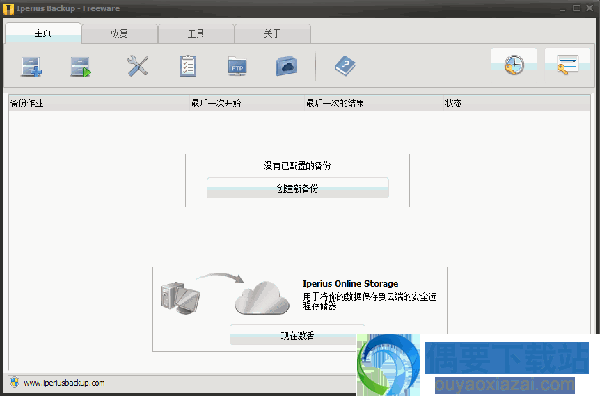Click the backup job name column header
Screen dimensions: 600x396
tap(99, 103)
